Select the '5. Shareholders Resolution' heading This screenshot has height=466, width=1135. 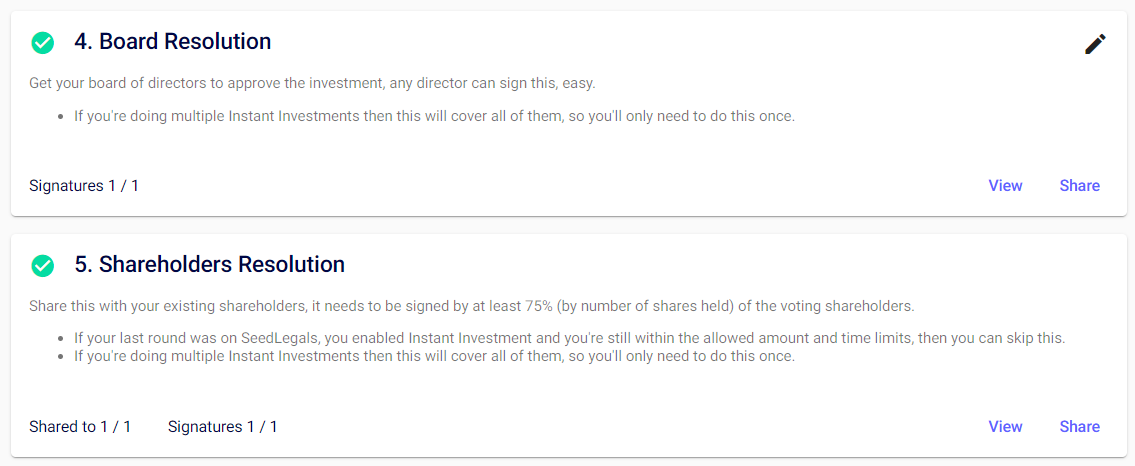coord(209,265)
